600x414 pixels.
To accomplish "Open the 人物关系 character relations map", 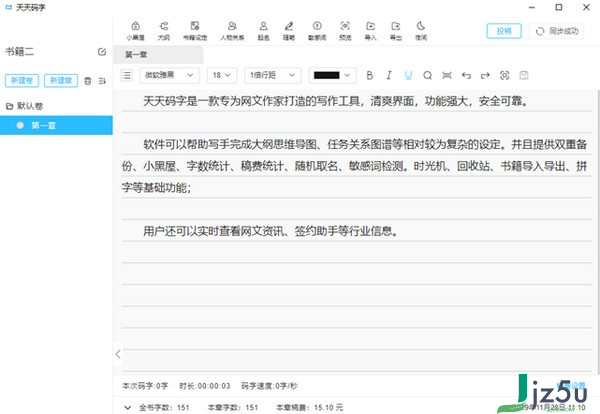I will point(232,31).
